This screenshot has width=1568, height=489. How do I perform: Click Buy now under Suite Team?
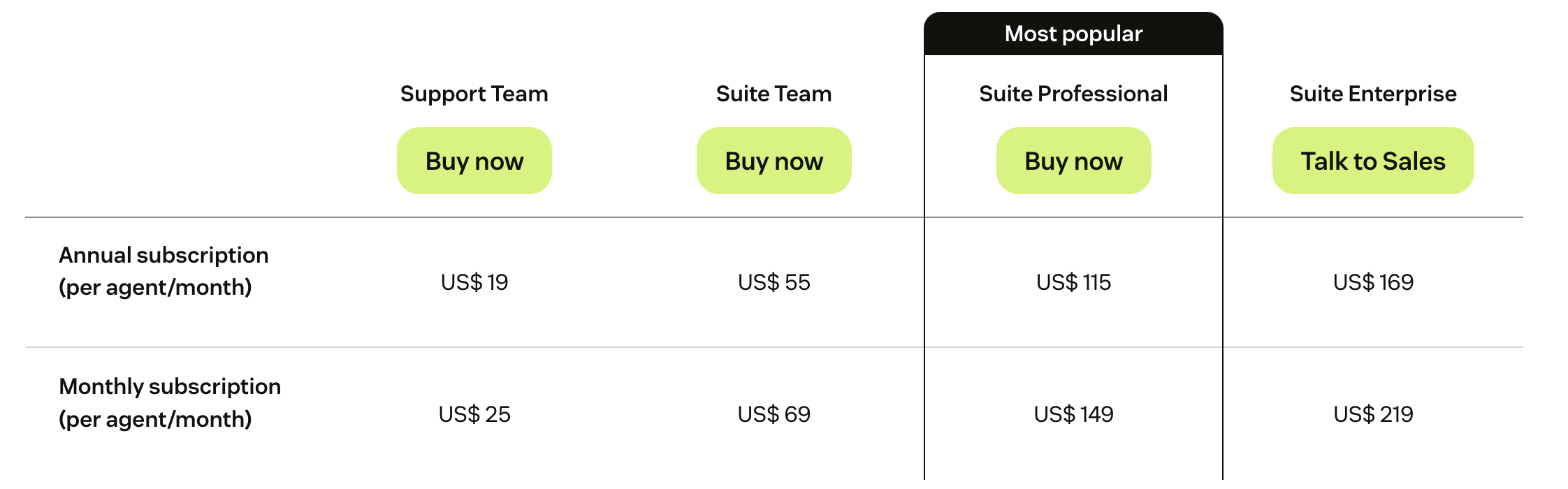pos(774,161)
